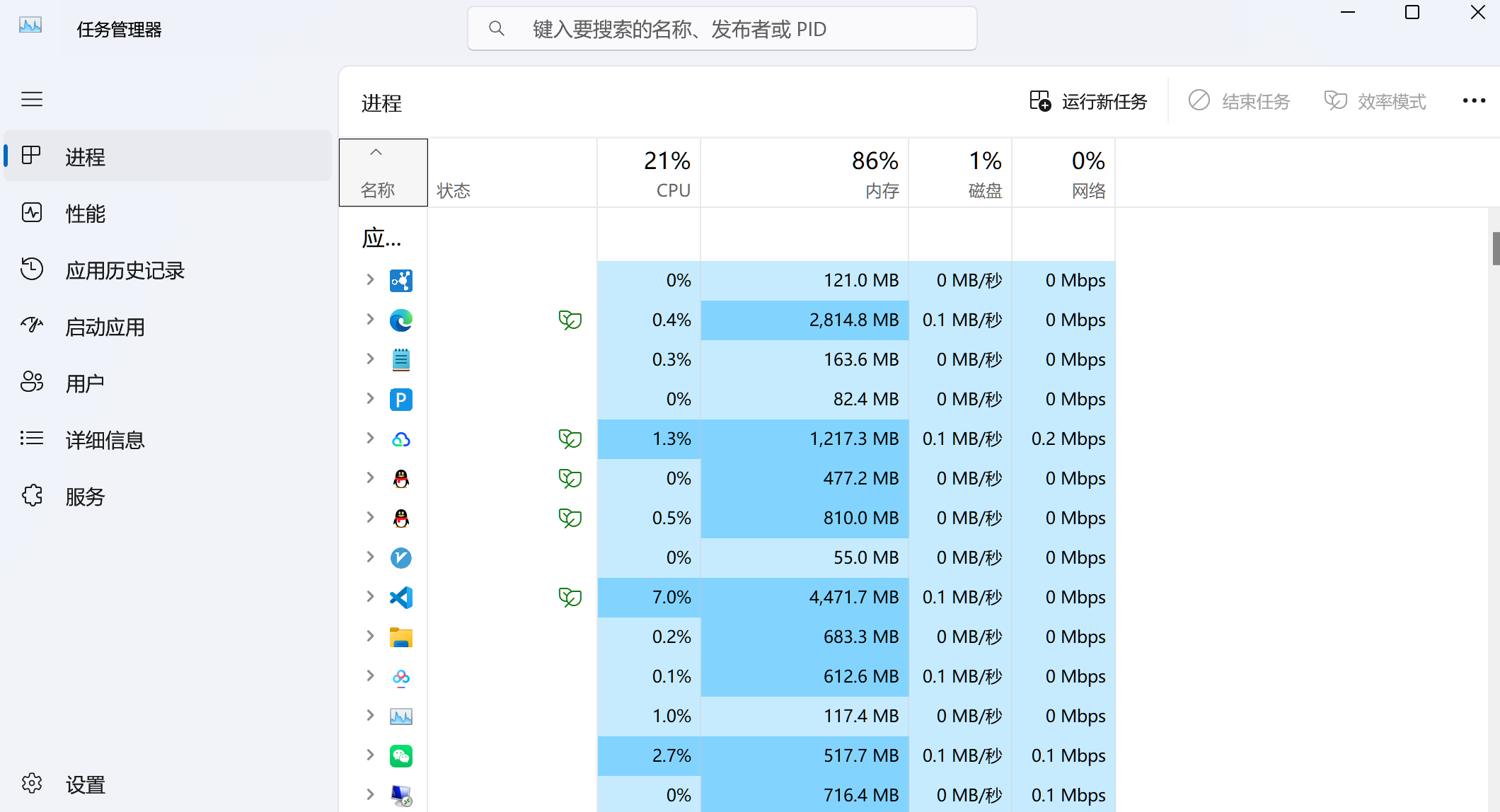Click efficiency mode leaf on Edge row
The image size is (1500, 812).
pyautogui.click(x=570, y=320)
